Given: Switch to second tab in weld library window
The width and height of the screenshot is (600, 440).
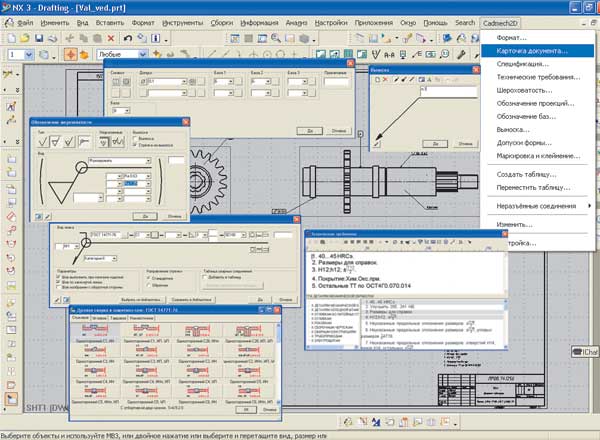Looking at the screenshot, I should click(x=99, y=318).
